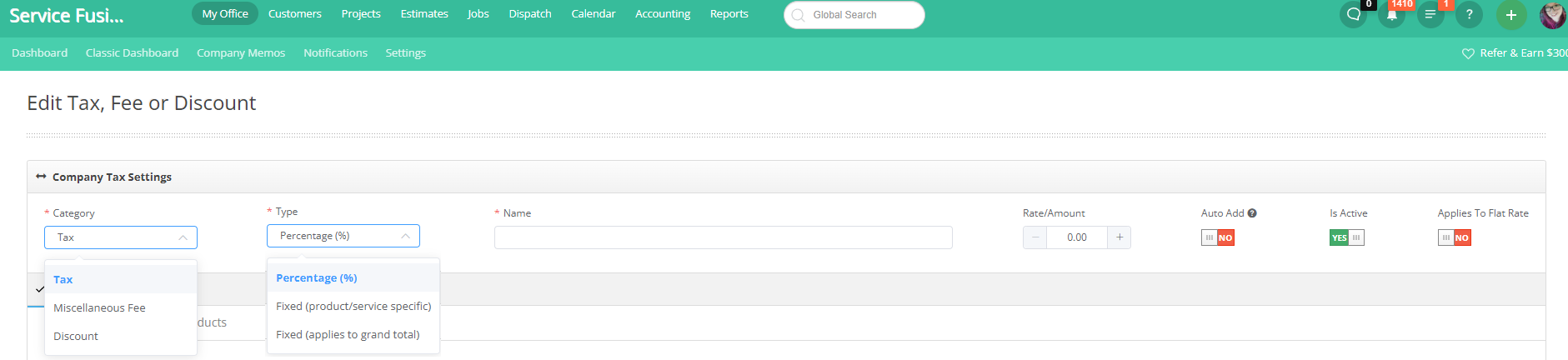This screenshot has height=360, width=1568.
Task: Click the green plus quick-add icon
Action: point(1511,14)
